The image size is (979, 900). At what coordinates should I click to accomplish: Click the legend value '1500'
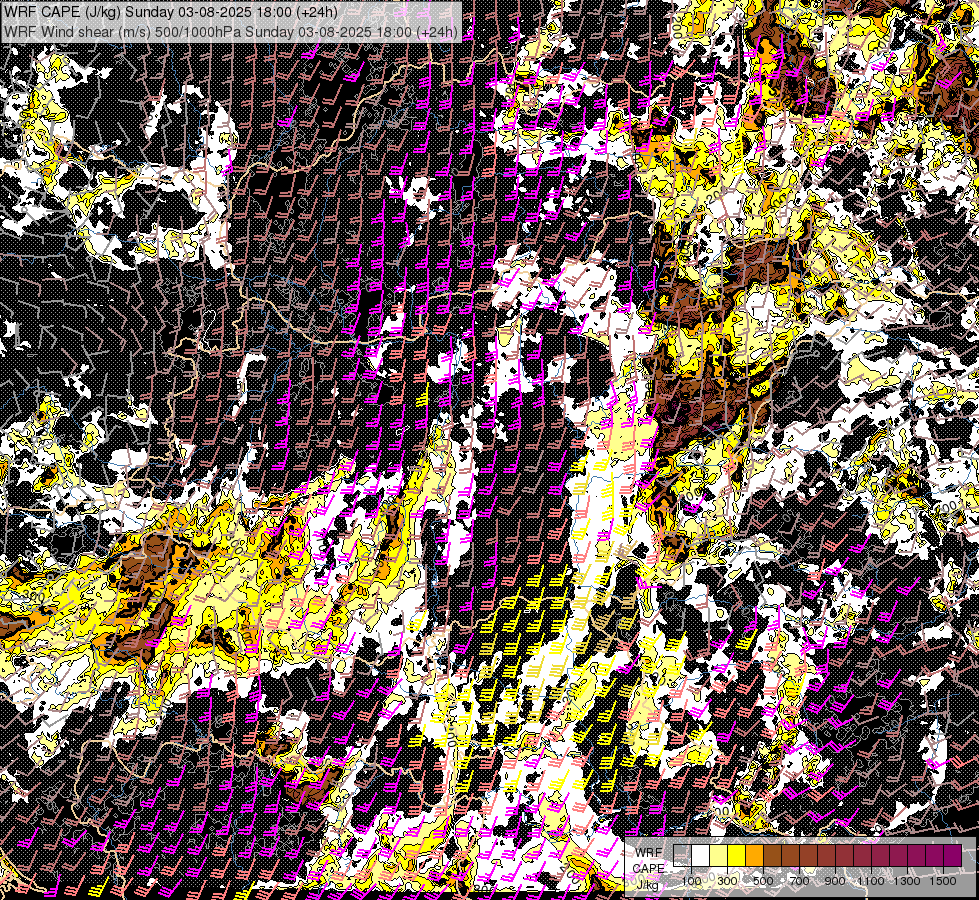click(x=943, y=881)
